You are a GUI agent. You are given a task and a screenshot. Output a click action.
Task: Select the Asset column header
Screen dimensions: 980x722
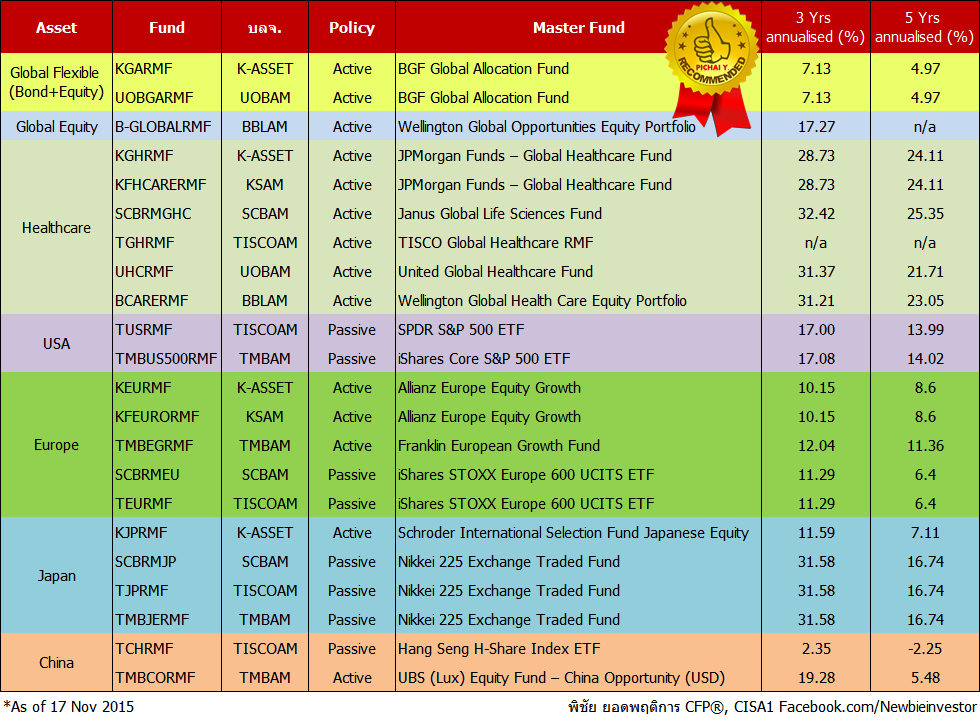(56, 28)
